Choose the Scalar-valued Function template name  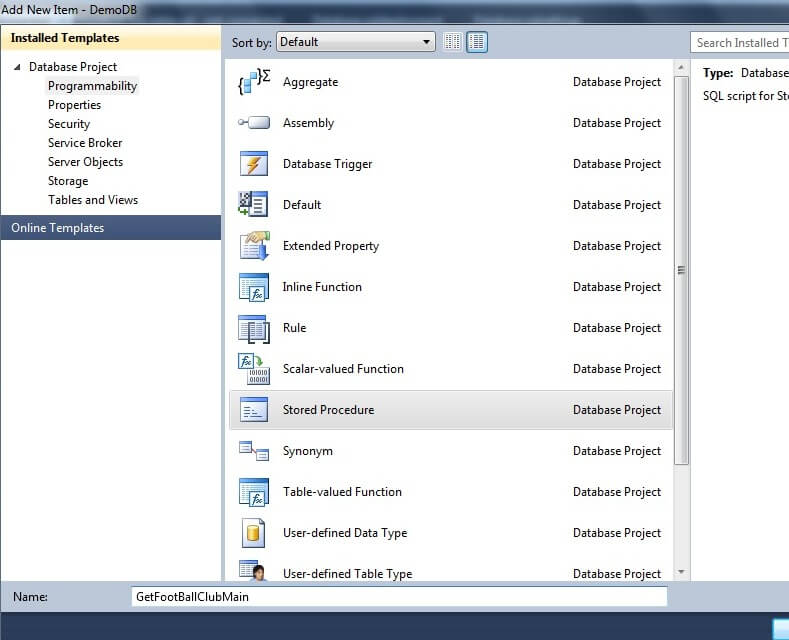pyautogui.click(x=343, y=369)
